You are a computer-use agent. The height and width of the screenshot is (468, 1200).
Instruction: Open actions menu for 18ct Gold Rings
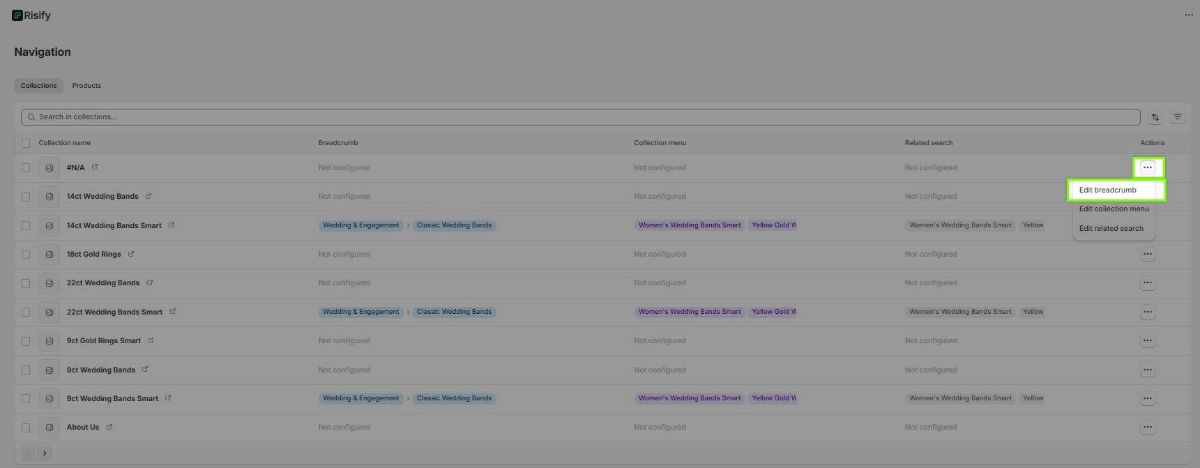[x=1147, y=254]
